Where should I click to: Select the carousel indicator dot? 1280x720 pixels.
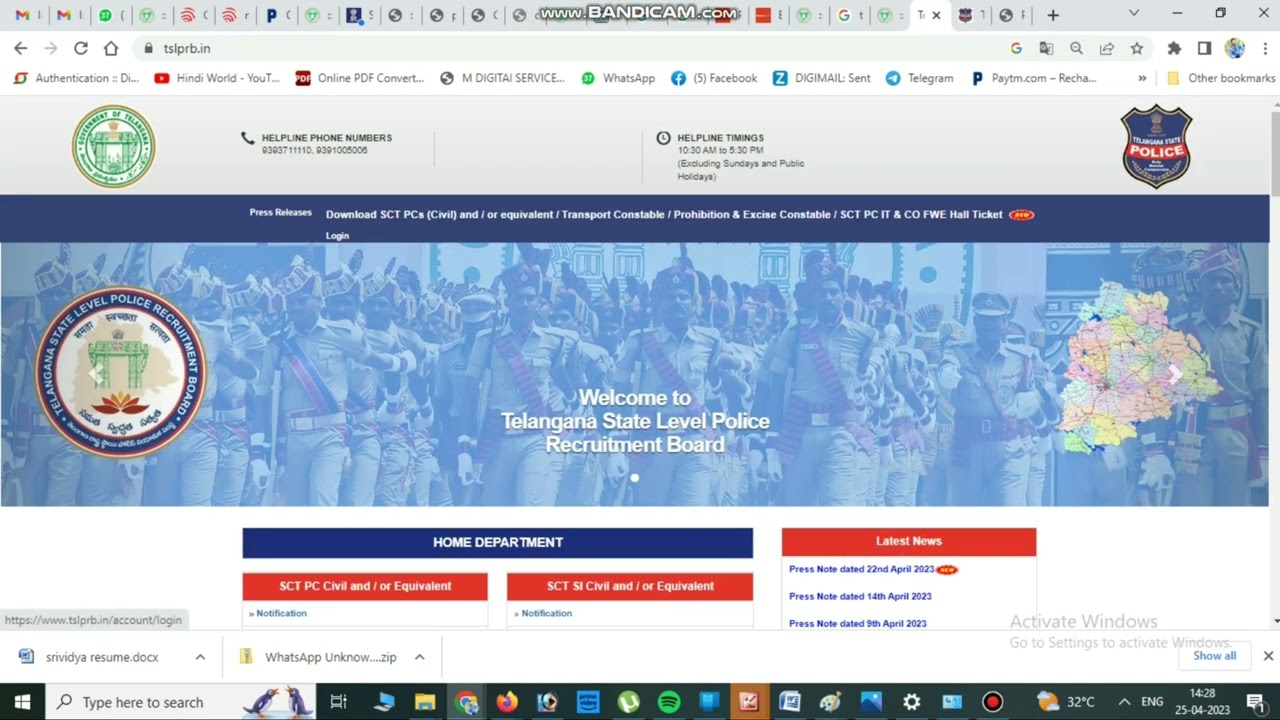coord(634,477)
